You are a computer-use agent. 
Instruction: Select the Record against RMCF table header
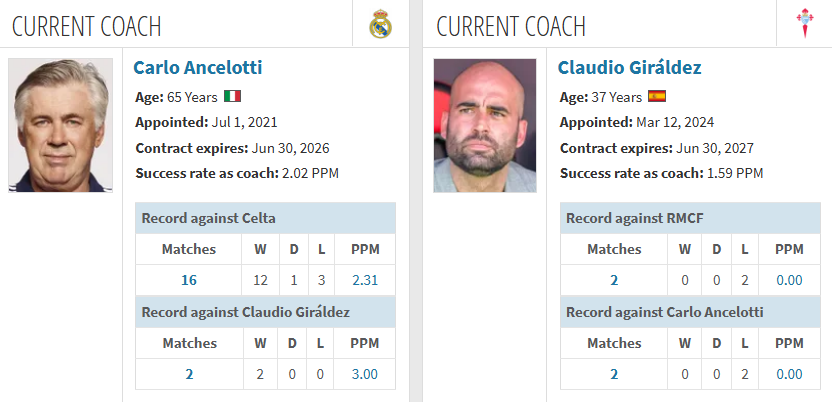(690, 218)
